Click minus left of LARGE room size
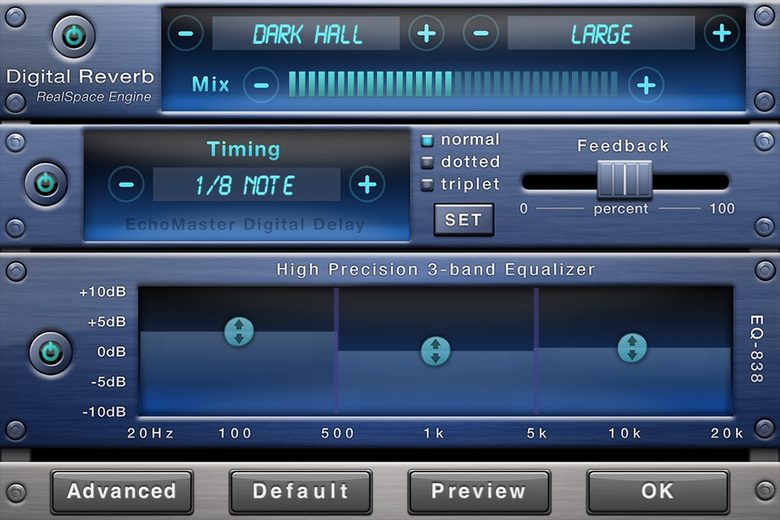Viewport: 780px width, 520px height. 481,33
